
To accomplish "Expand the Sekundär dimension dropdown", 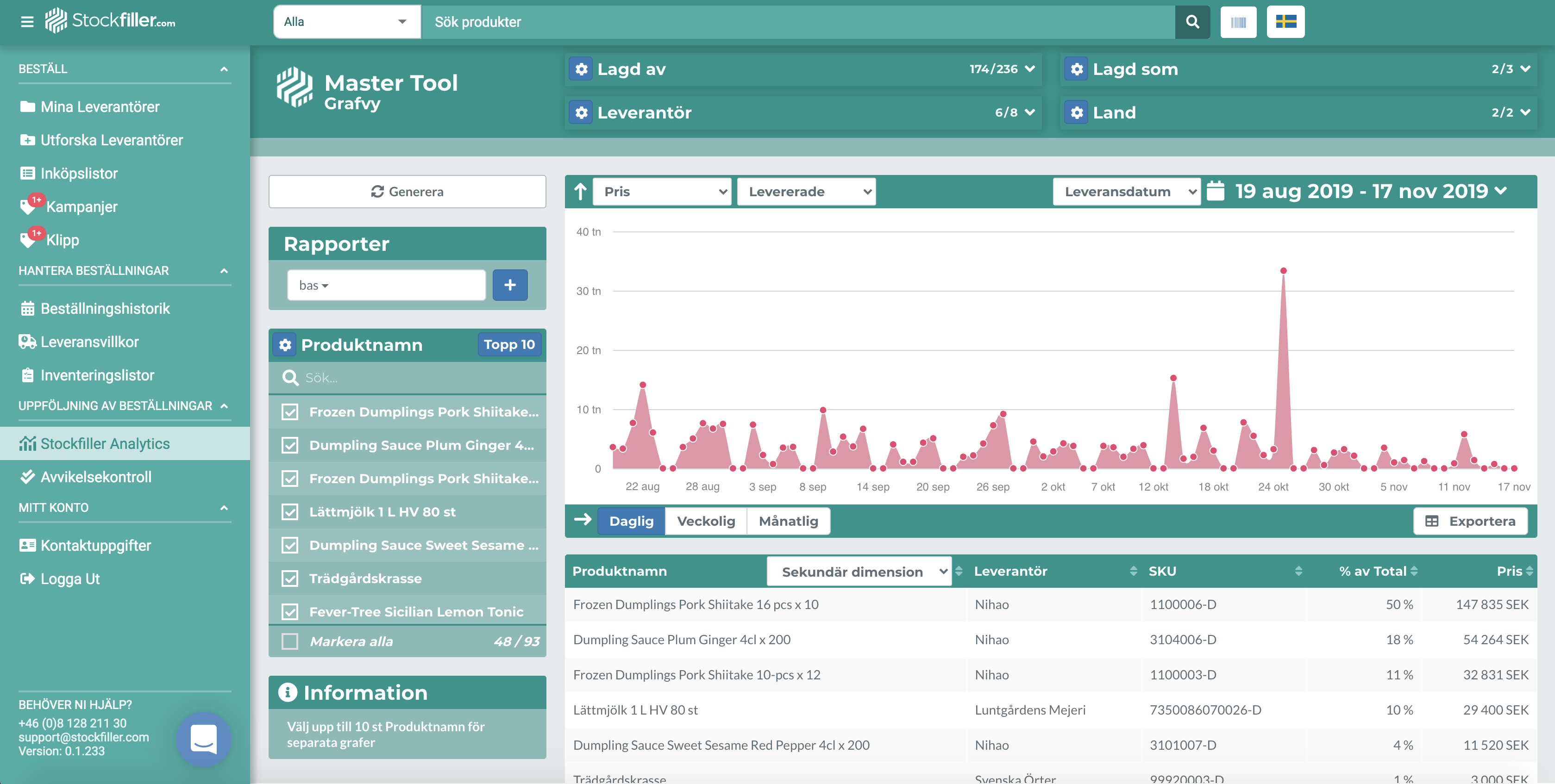I will coord(859,572).
